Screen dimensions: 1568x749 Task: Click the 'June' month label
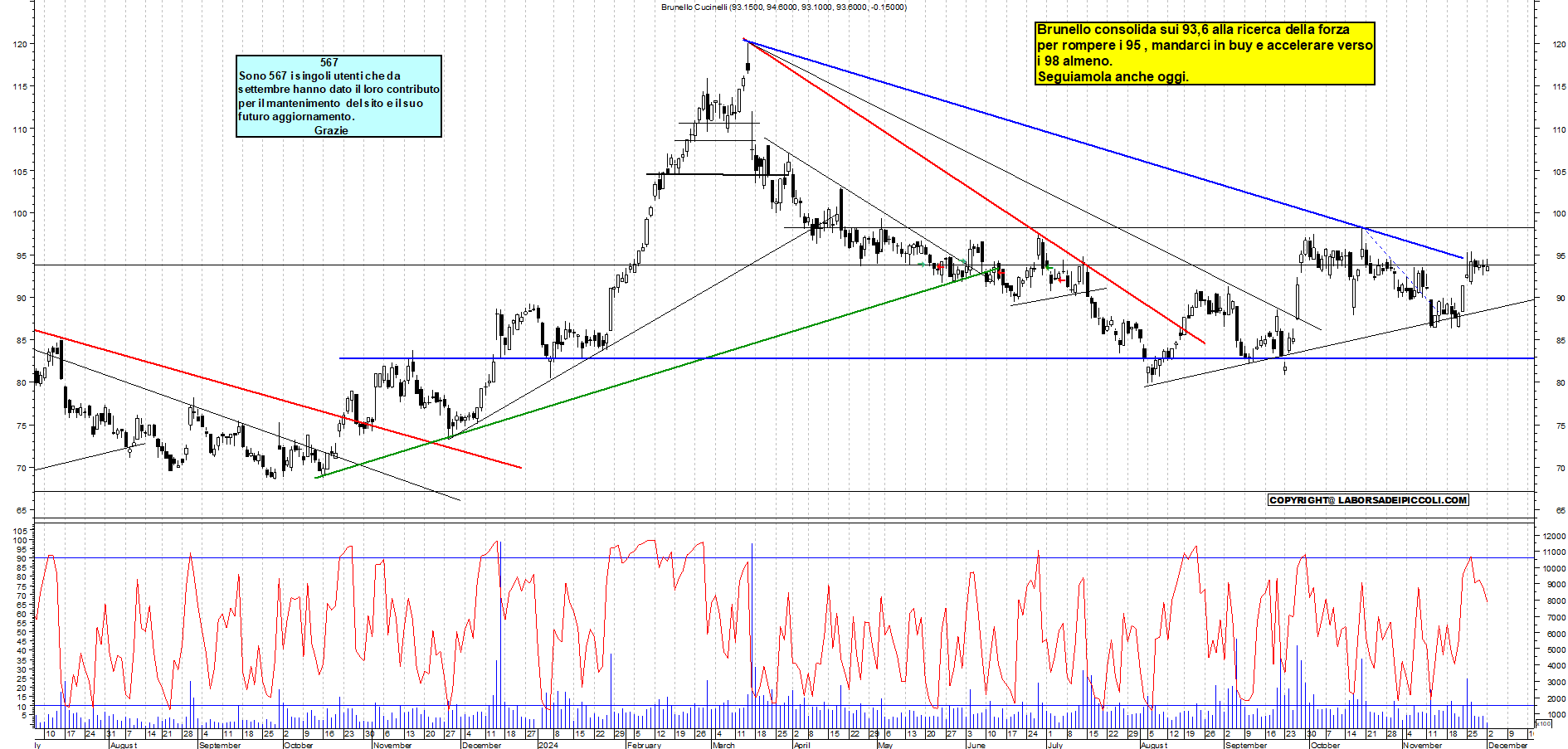pos(976,745)
